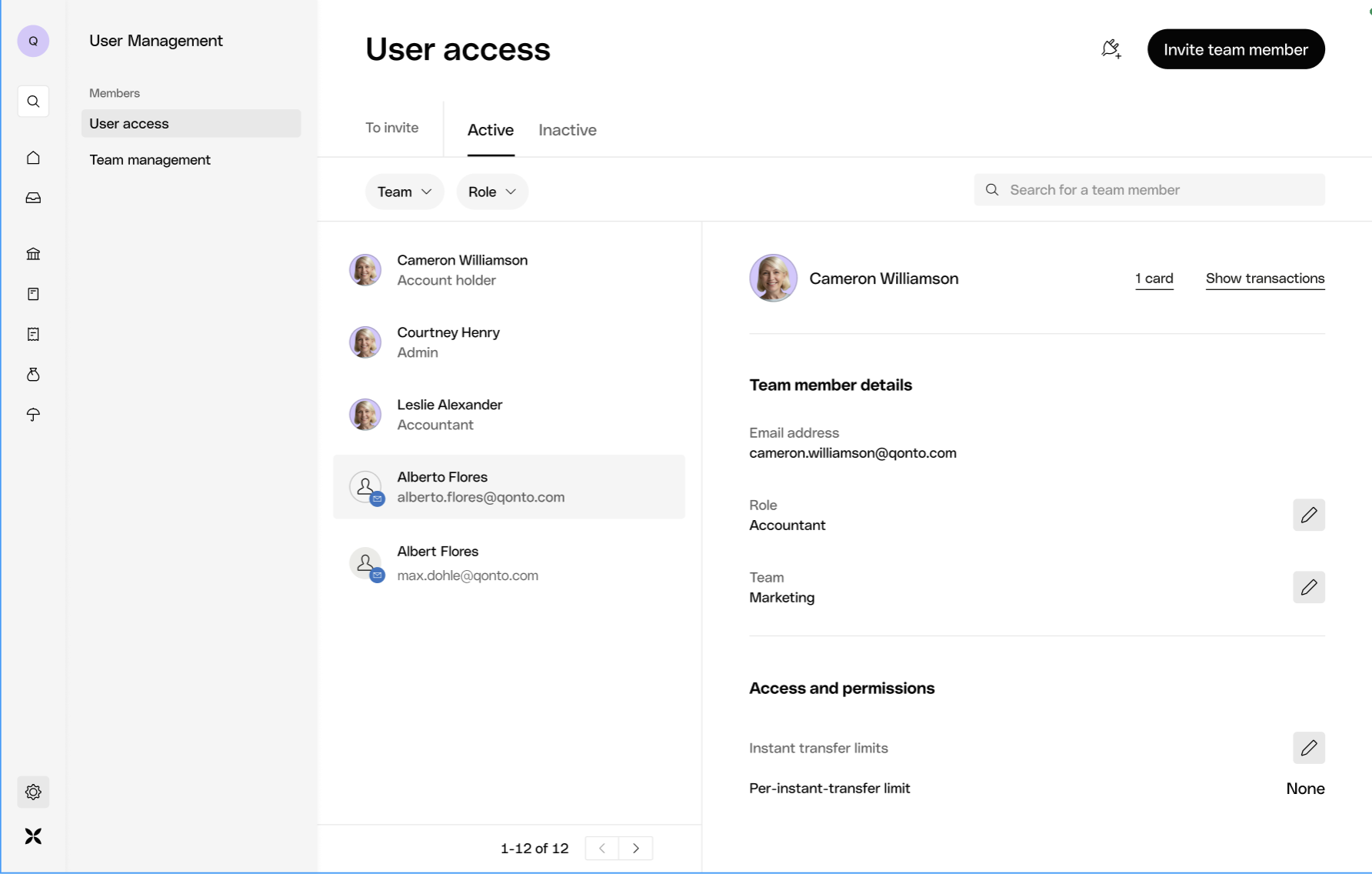1372x874 pixels.
Task: Switch to the Active tab
Action: [491, 130]
